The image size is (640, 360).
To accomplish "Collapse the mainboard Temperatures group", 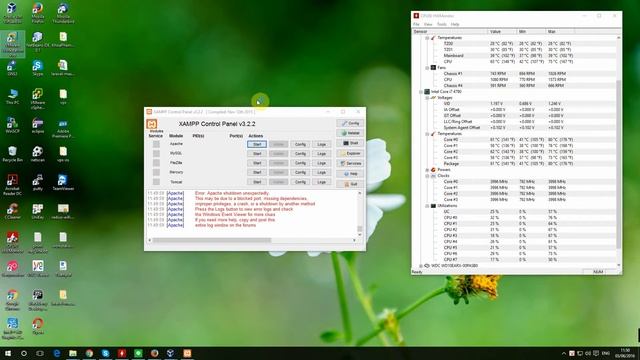I will 427,38.
